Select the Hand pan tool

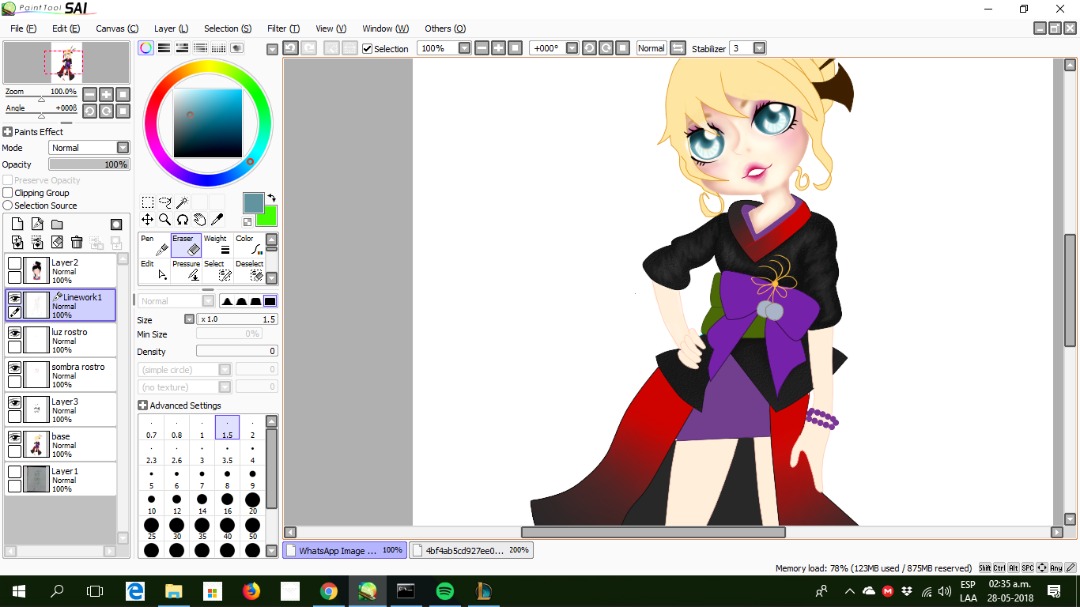pos(199,219)
